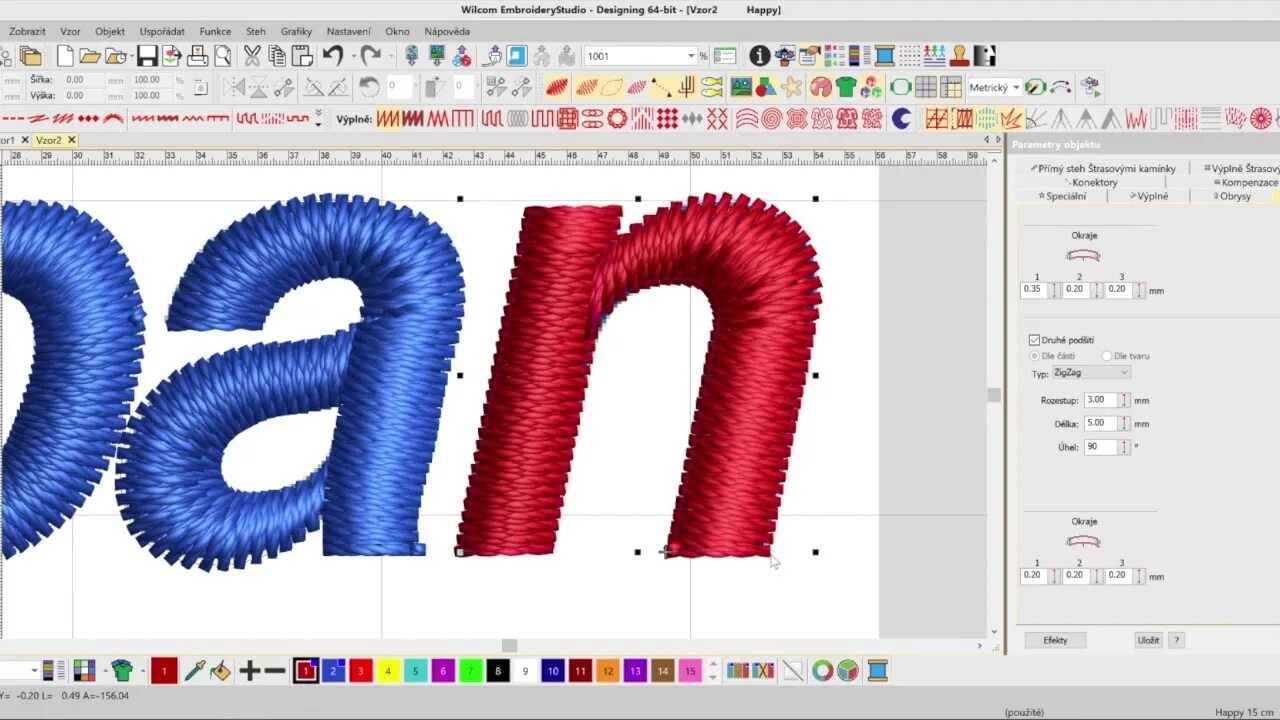Image resolution: width=1280 pixels, height=720 pixels.
Task: Click the Efekty button
Action: (x=1055, y=640)
